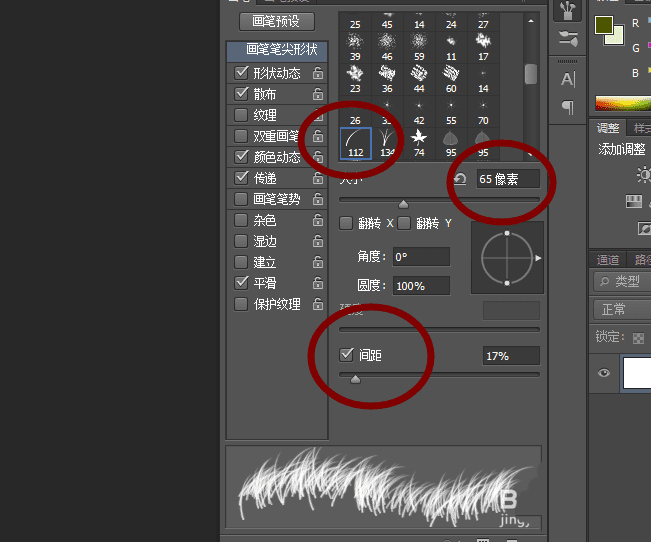The image size is (651, 542).
Task: Click the color spectrum ramp
Action: click(623, 103)
